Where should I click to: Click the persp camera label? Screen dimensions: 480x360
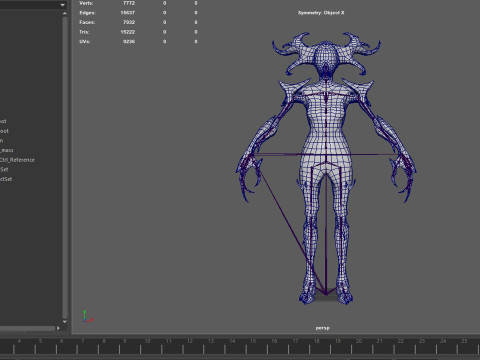pyautogui.click(x=322, y=328)
